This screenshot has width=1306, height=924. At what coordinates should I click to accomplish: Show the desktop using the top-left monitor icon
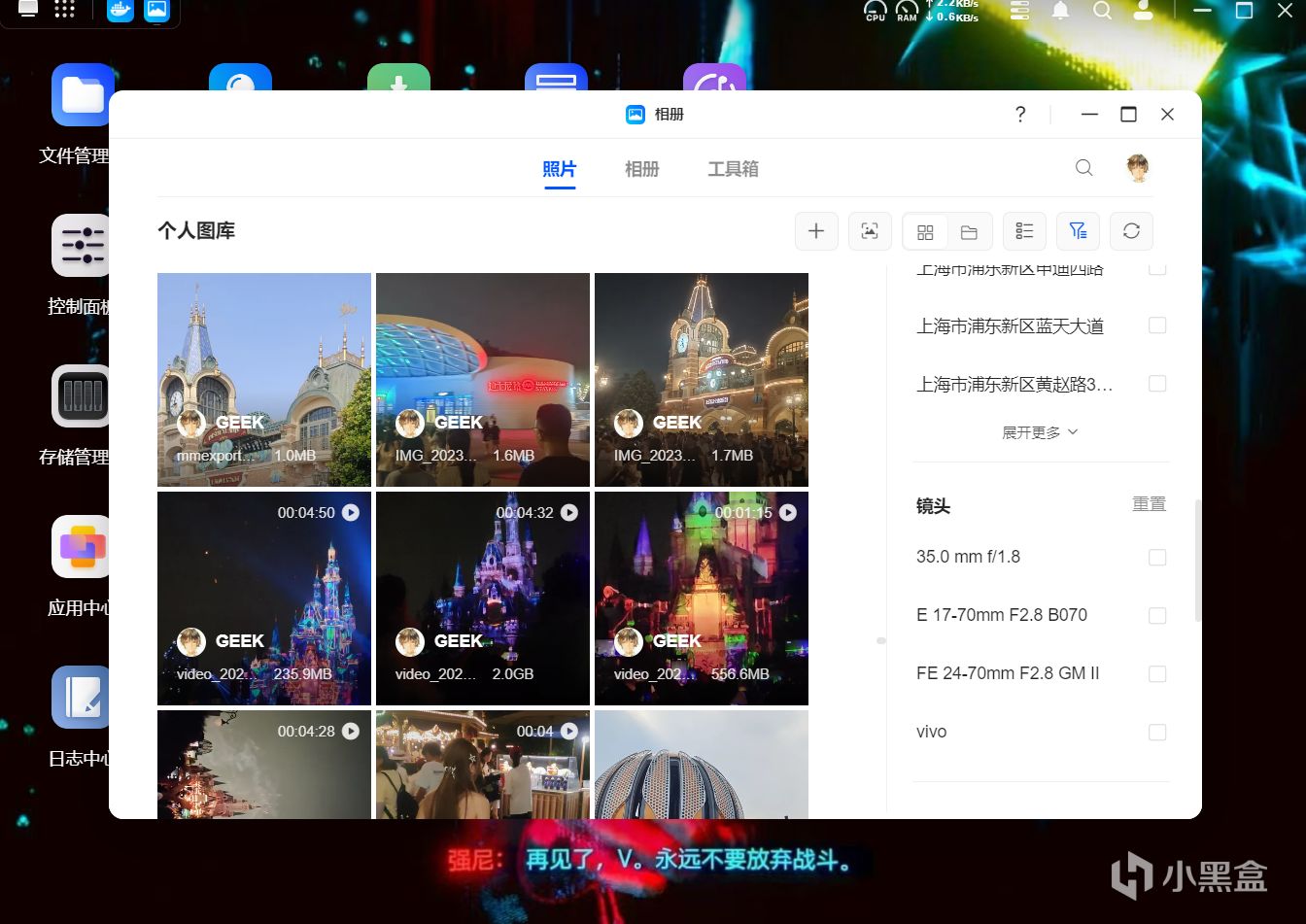pyautogui.click(x=28, y=10)
